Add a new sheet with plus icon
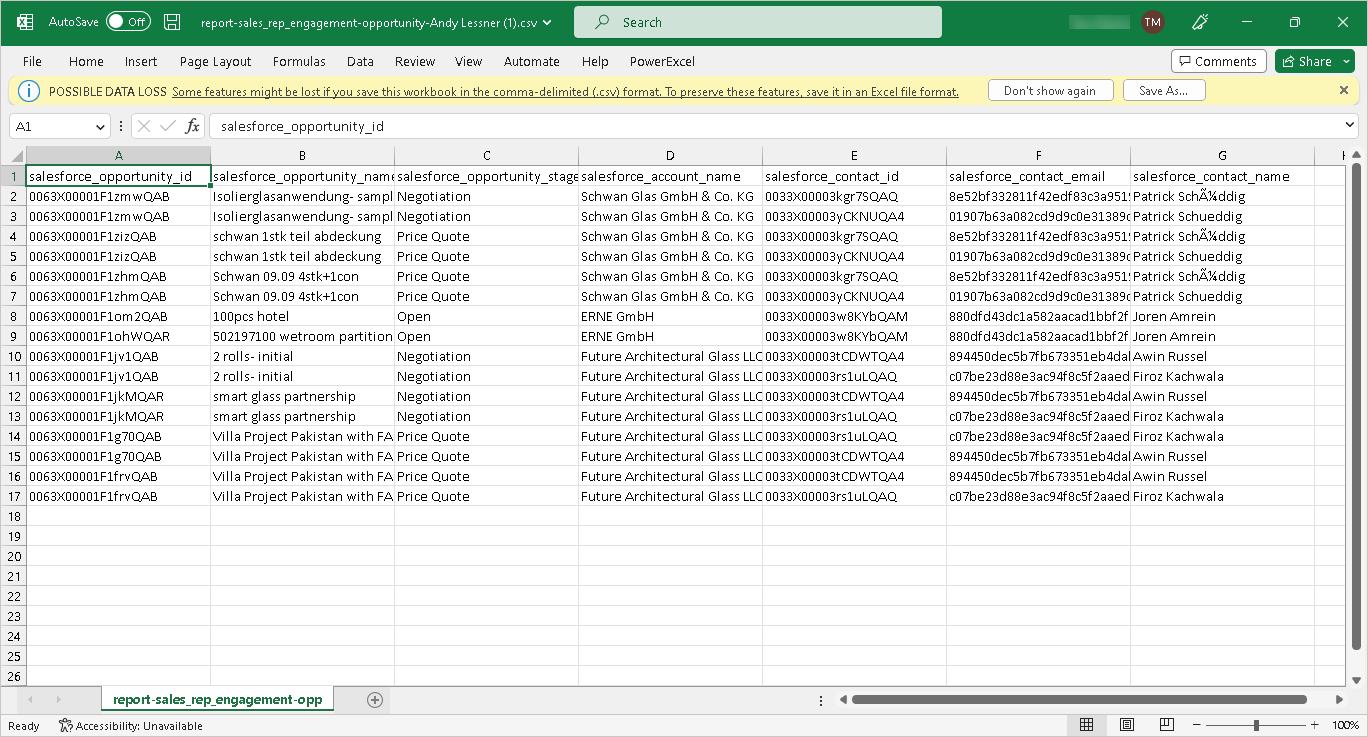The width and height of the screenshot is (1368, 737). (375, 700)
